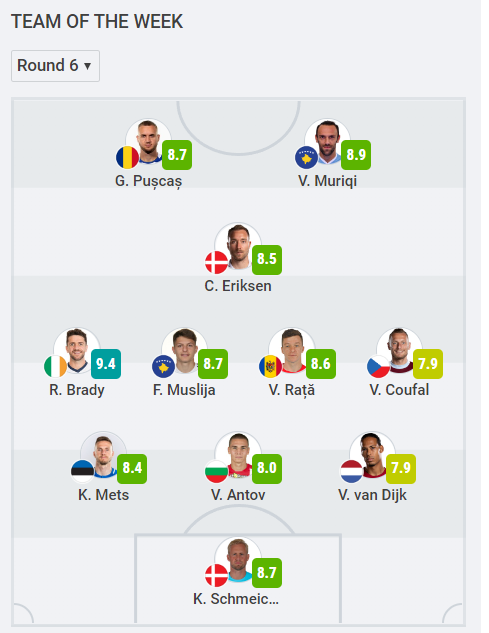The image size is (489, 633).
Task: Click the Ireland flag icon
Action: pos(56,366)
